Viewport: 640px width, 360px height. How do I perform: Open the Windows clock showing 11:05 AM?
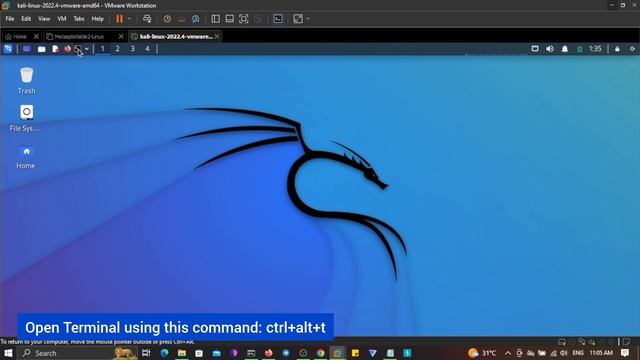coord(601,353)
